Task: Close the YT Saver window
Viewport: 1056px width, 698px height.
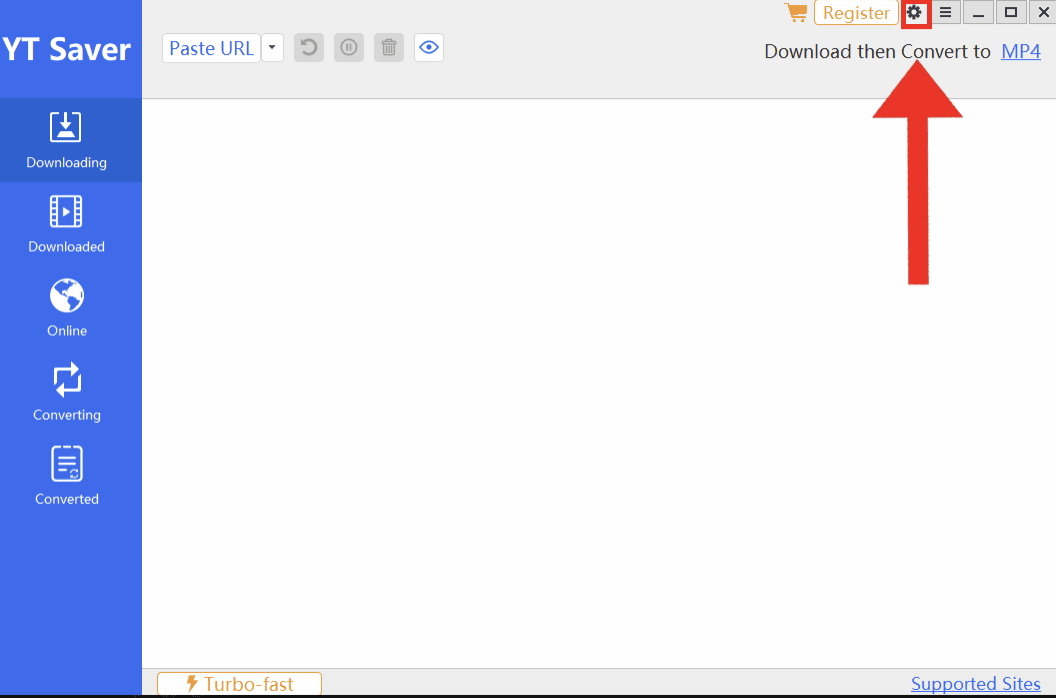Action: click(x=1043, y=12)
